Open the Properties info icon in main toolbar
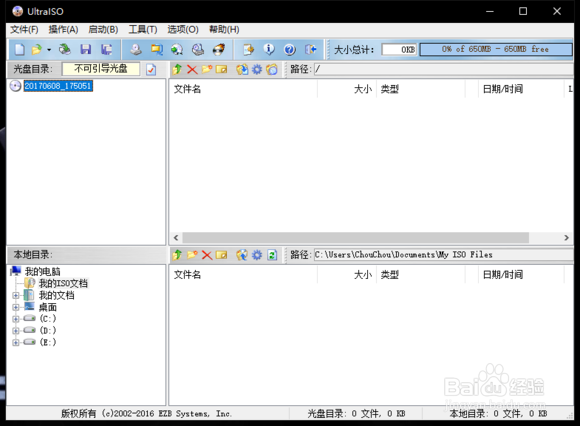Screen dimensions: 580x426 click(x=269, y=49)
